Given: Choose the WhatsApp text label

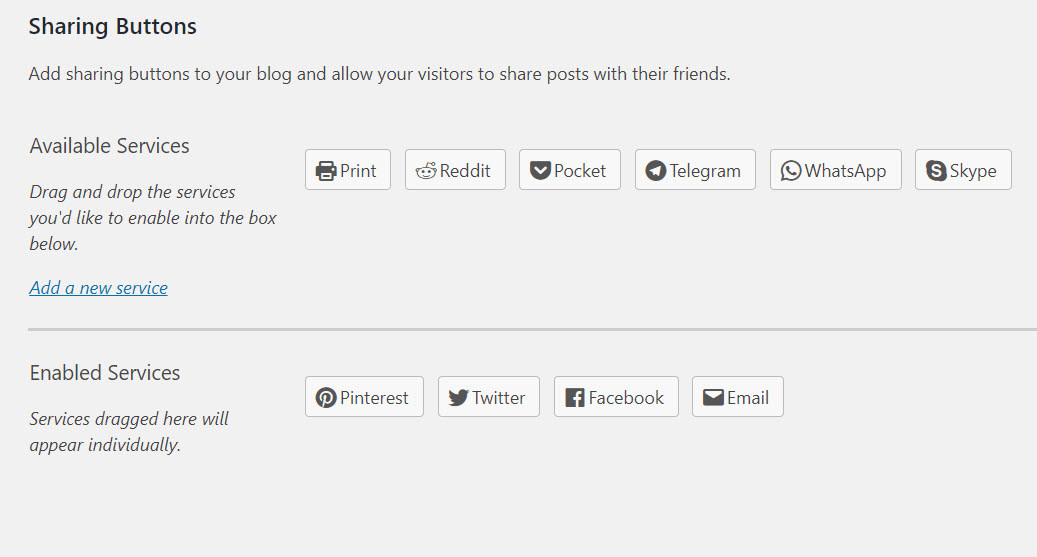Looking at the screenshot, I should [x=845, y=171].
